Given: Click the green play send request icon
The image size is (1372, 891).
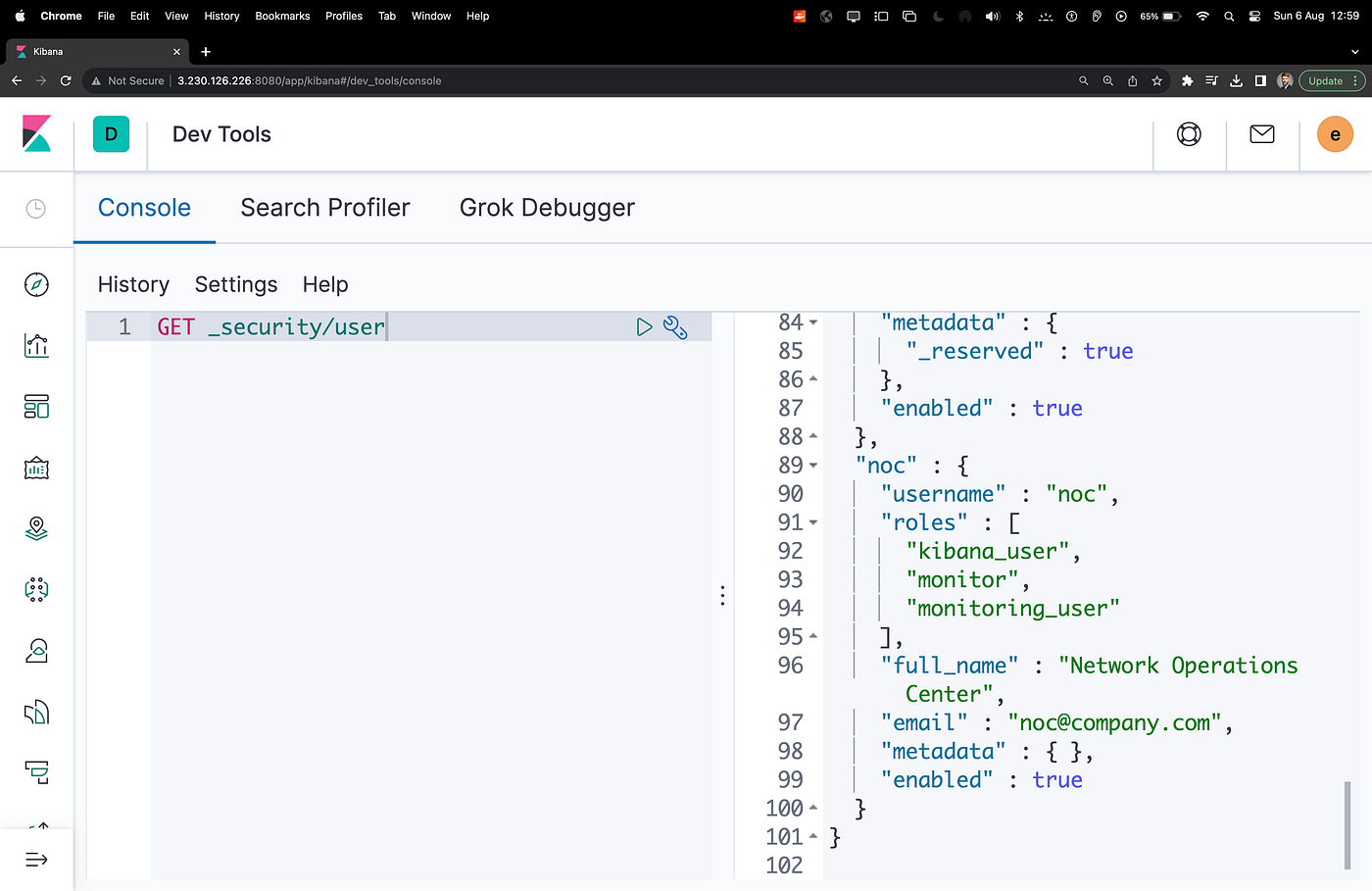Looking at the screenshot, I should pos(644,327).
